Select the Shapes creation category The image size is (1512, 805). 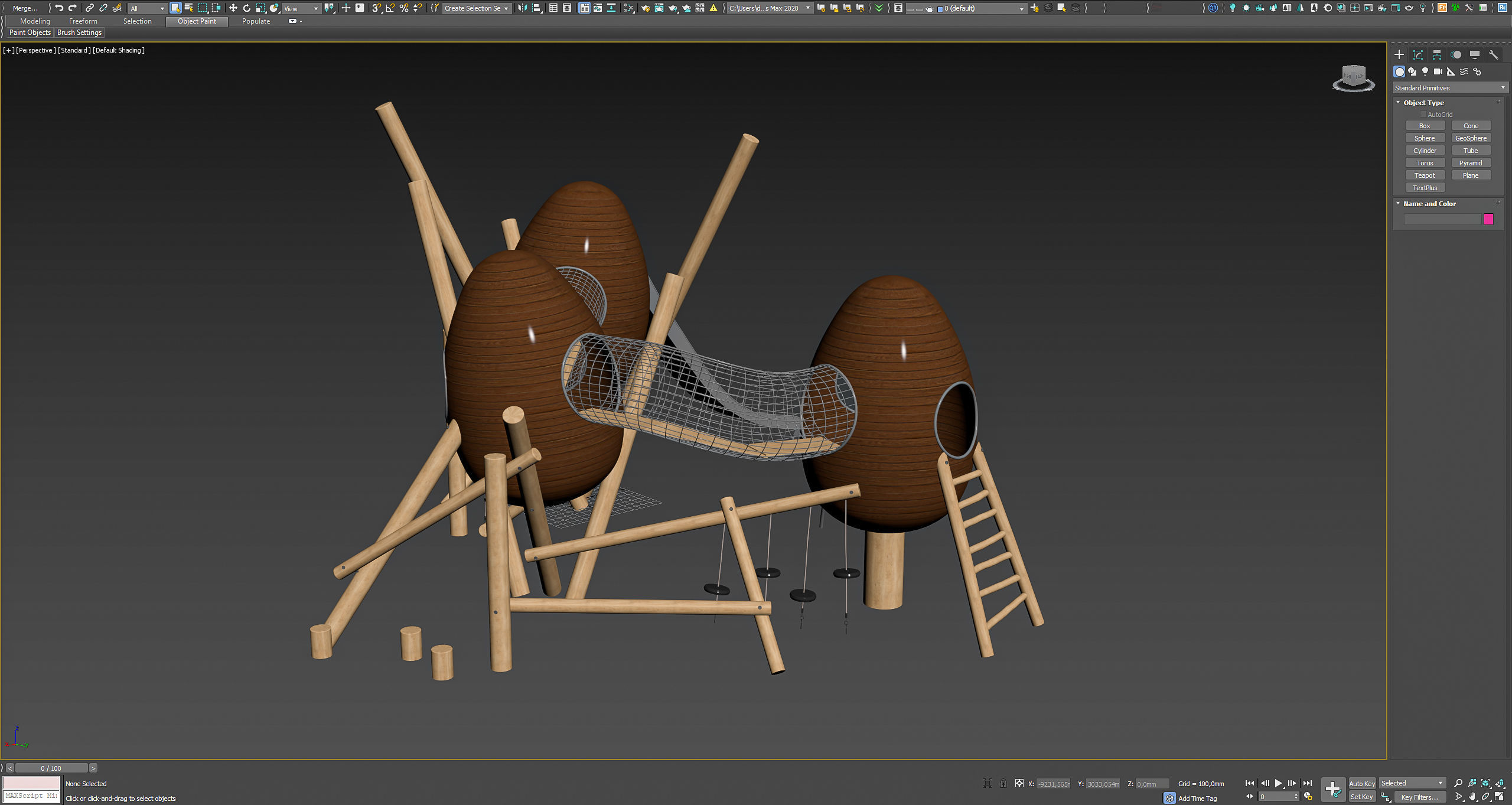(x=1412, y=71)
